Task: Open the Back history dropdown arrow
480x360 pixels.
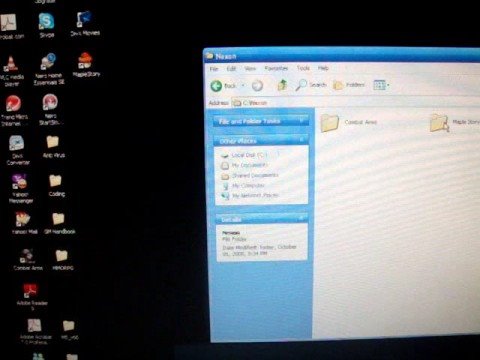Action: (x=243, y=86)
